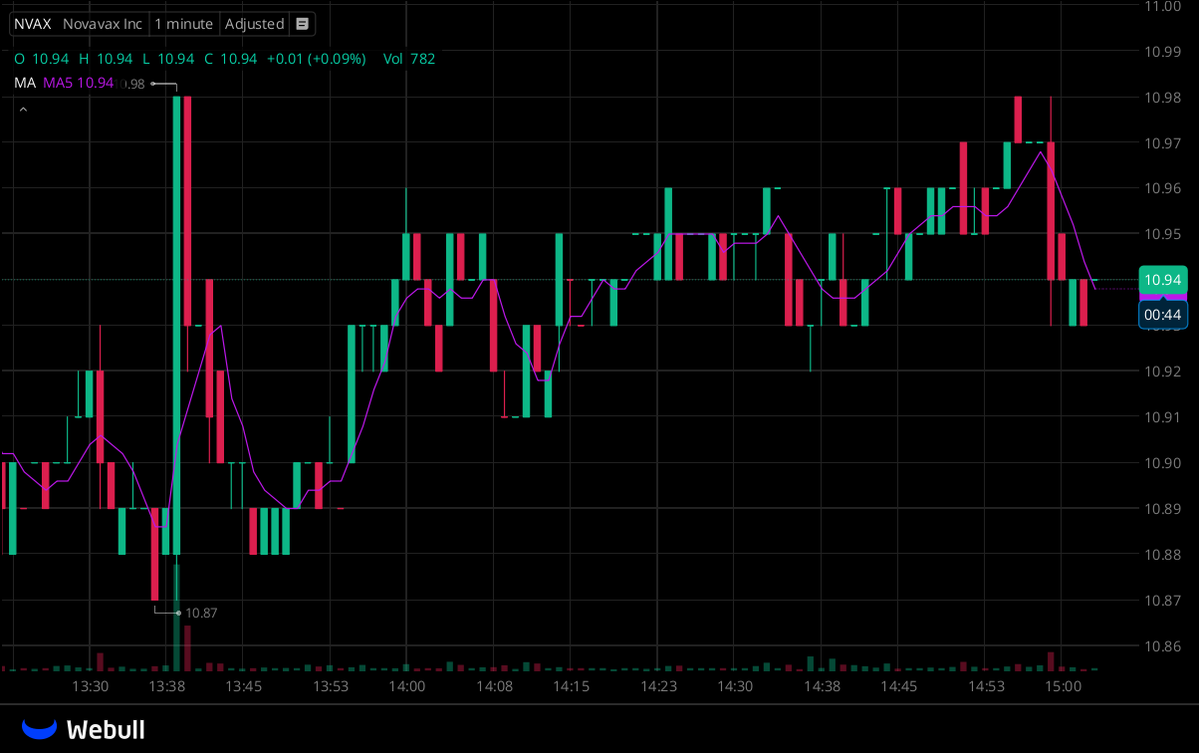Click the chart settings icon beside Adjusted

pos(302,24)
